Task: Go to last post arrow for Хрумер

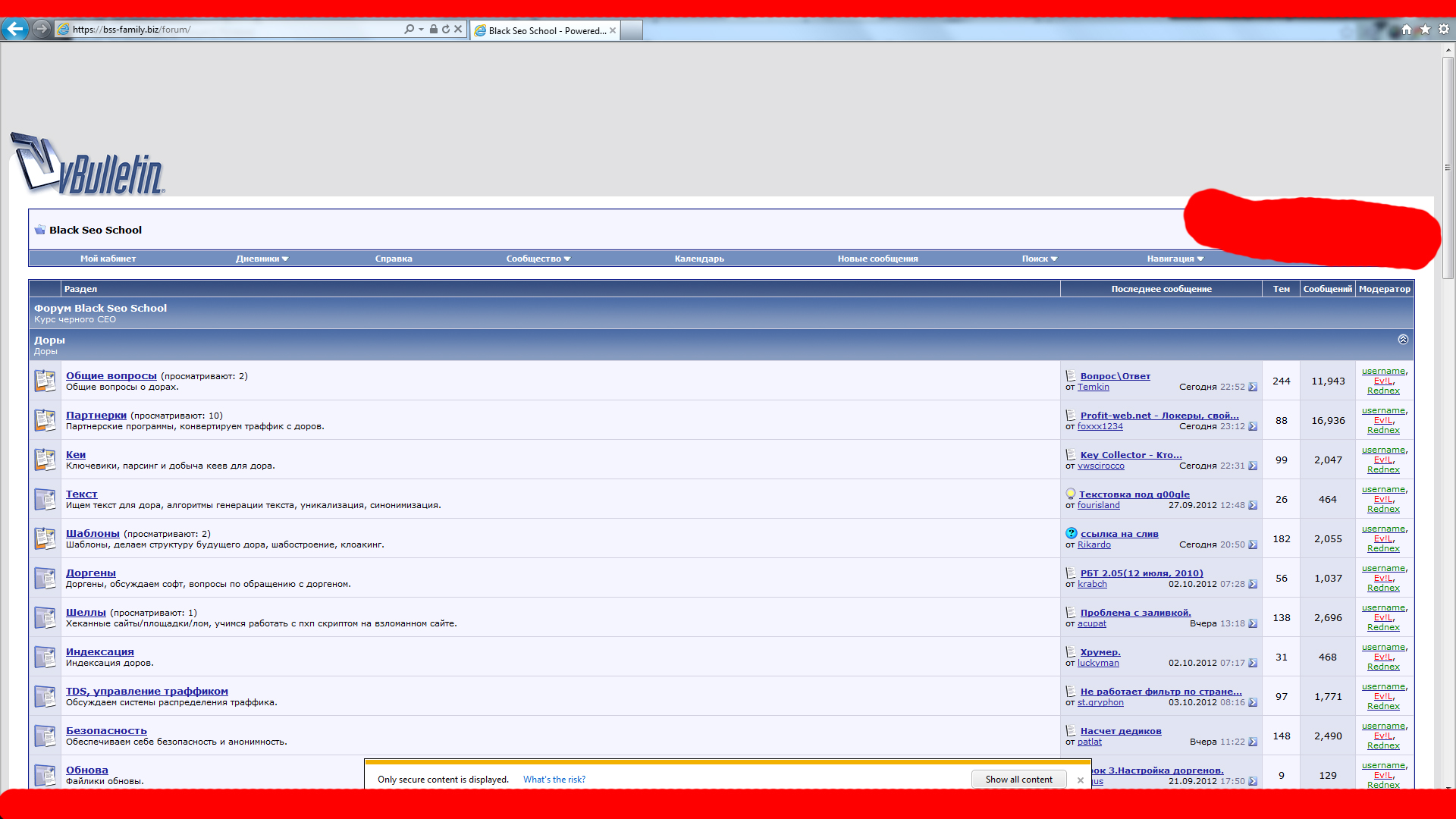Action: coord(1253,663)
